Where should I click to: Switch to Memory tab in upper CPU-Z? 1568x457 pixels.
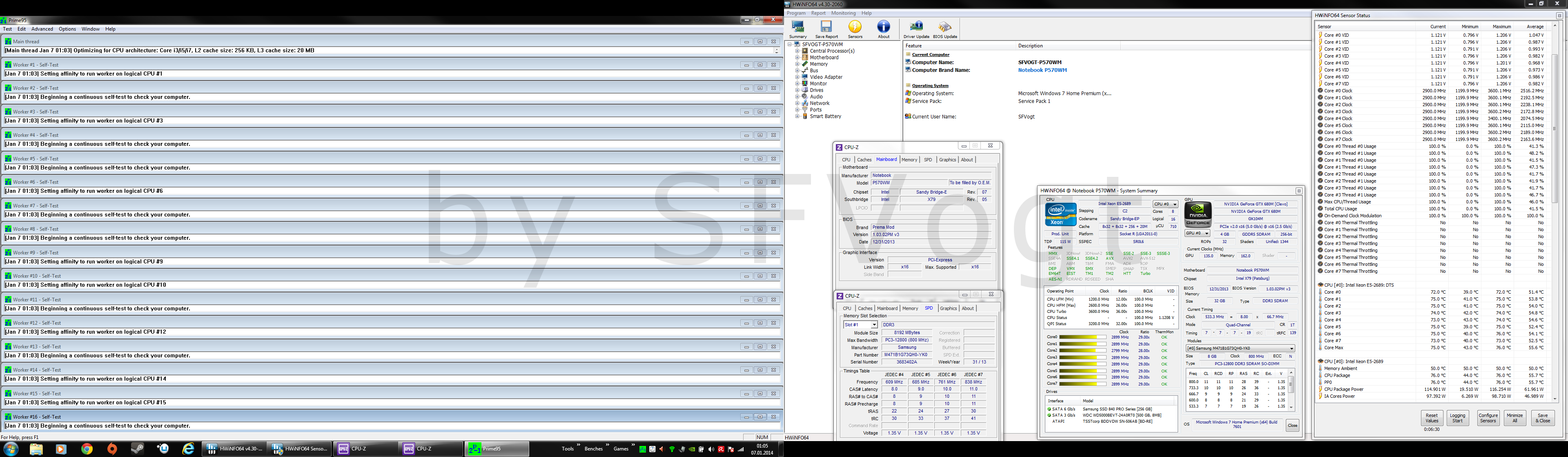tap(909, 160)
